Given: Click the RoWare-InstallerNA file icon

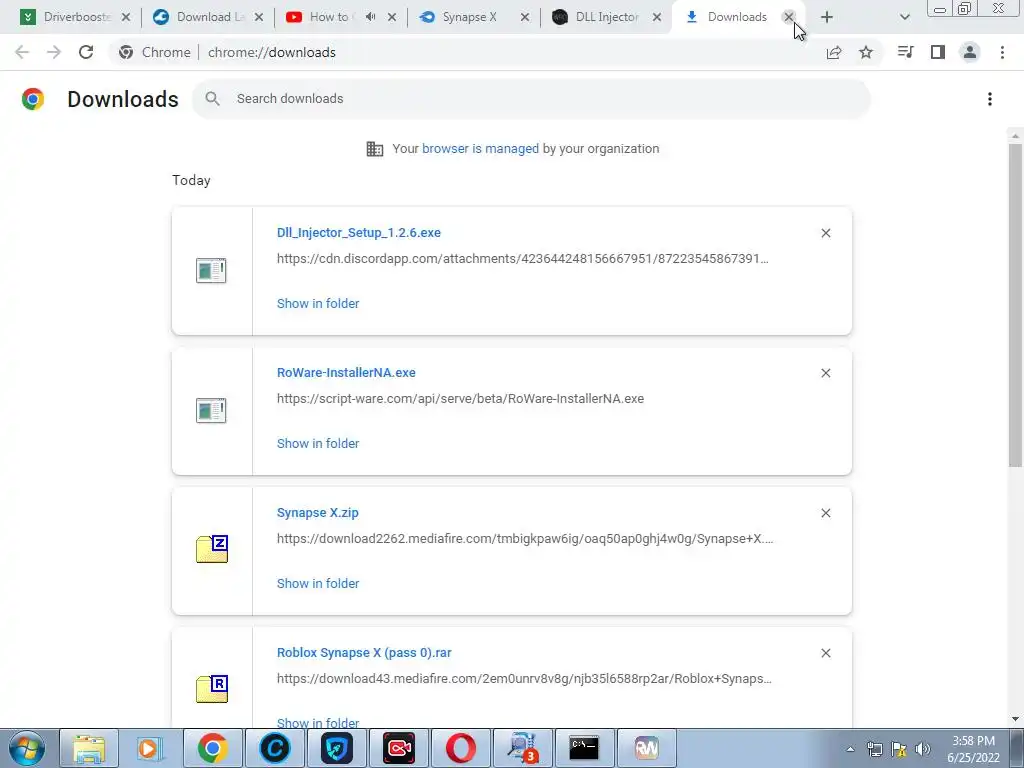Looking at the screenshot, I should pyautogui.click(x=211, y=410).
